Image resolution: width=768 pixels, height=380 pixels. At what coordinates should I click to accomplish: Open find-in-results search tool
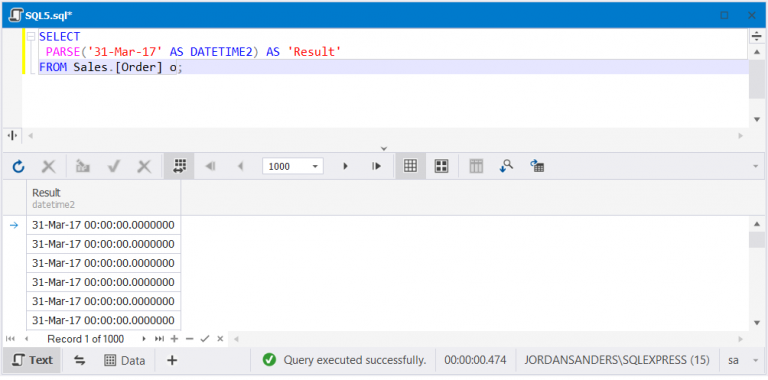[x=506, y=166]
